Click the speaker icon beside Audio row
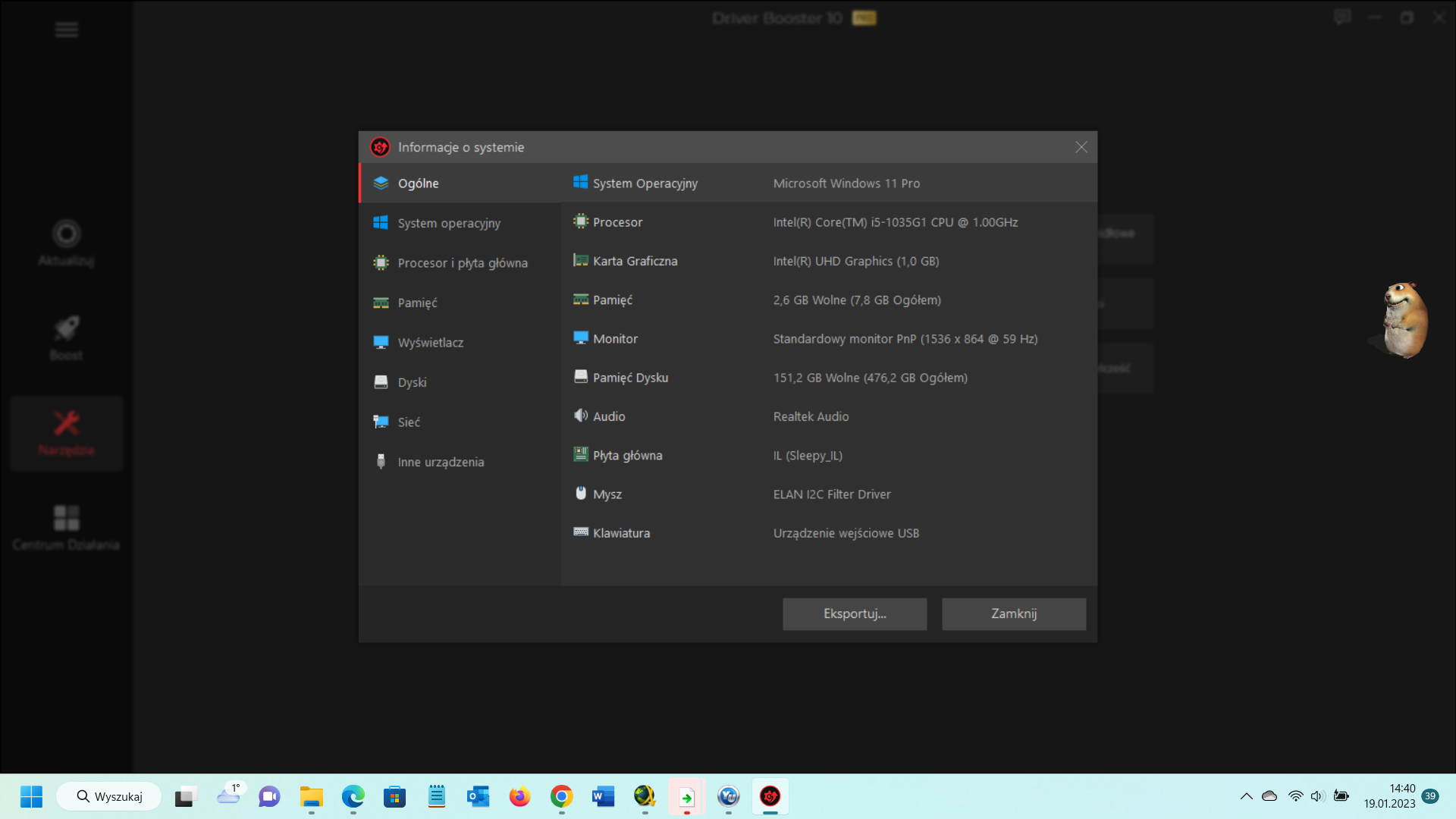Screen dimensions: 1456x819 tap(580, 416)
